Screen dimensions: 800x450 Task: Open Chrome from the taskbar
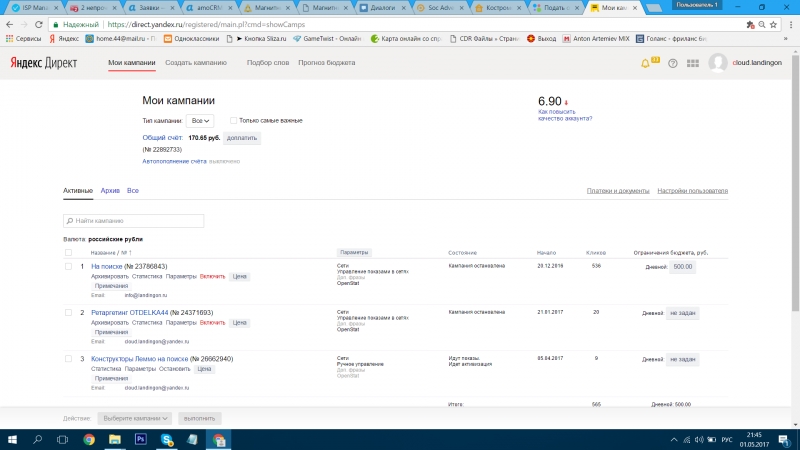point(89,439)
